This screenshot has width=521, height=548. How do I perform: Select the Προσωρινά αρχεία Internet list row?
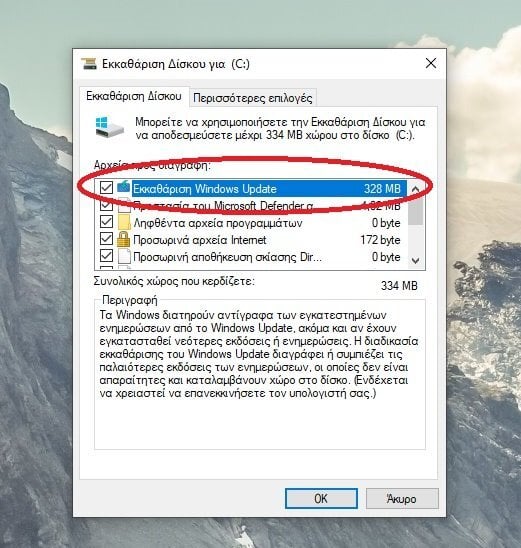coord(250,240)
